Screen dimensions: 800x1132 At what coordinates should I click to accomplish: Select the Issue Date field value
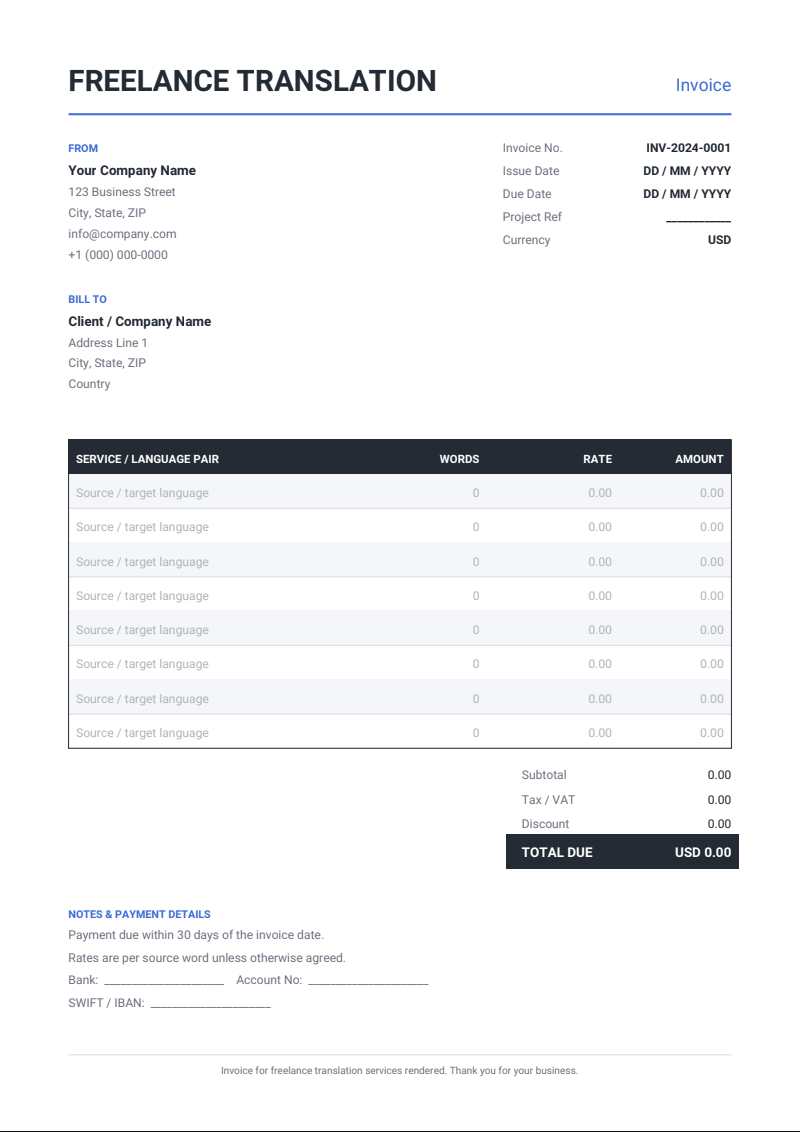pyautogui.click(x=687, y=171)
